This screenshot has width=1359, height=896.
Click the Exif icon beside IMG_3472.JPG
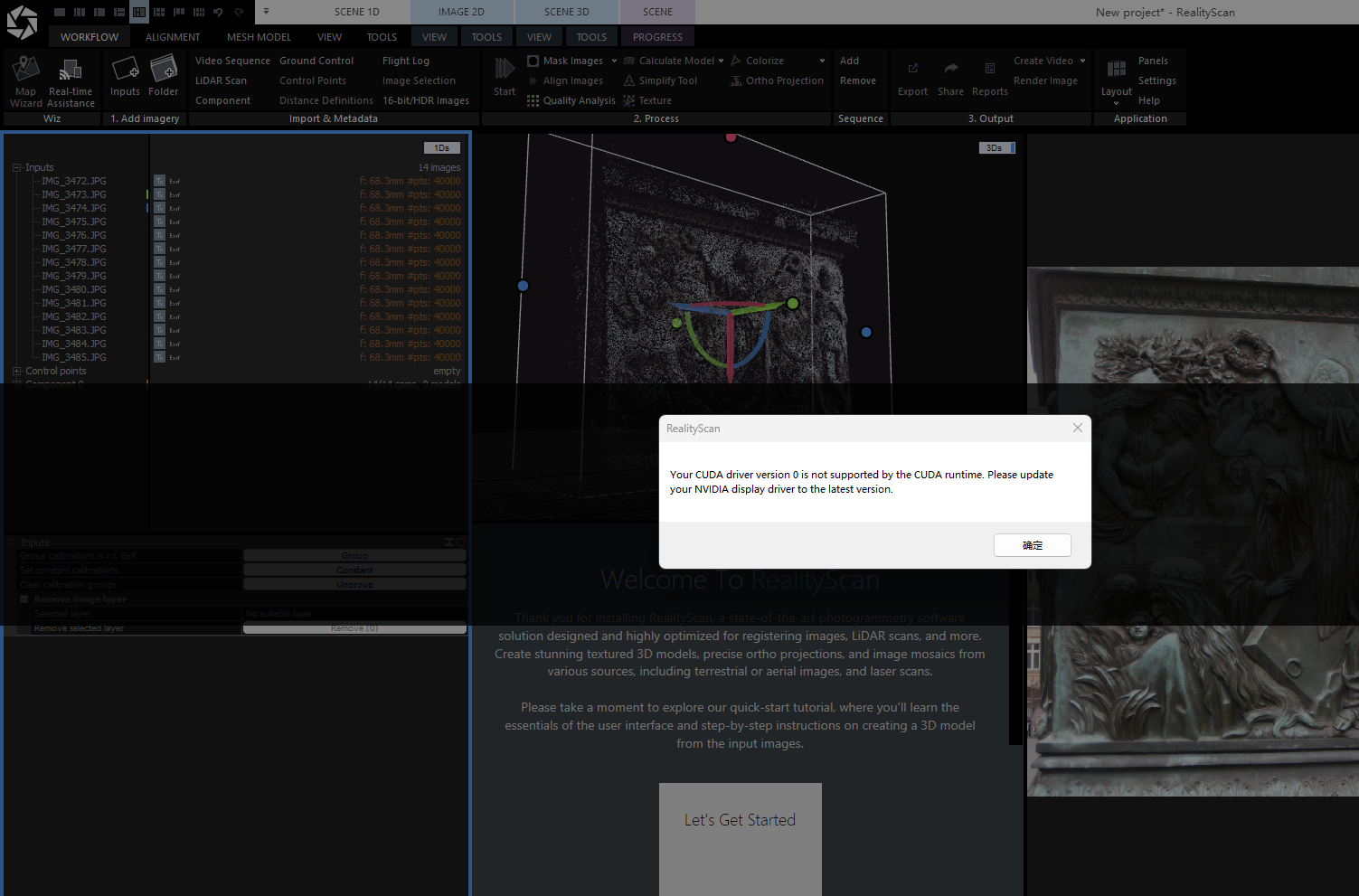coord(175,181)
